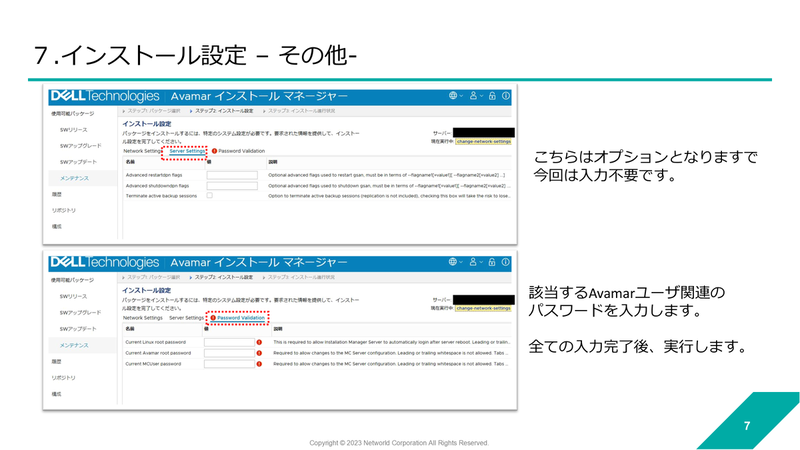
Task: Open dropdown arrow beside user icon in Password Validation screenshot
Action: (x=481, y=262)
